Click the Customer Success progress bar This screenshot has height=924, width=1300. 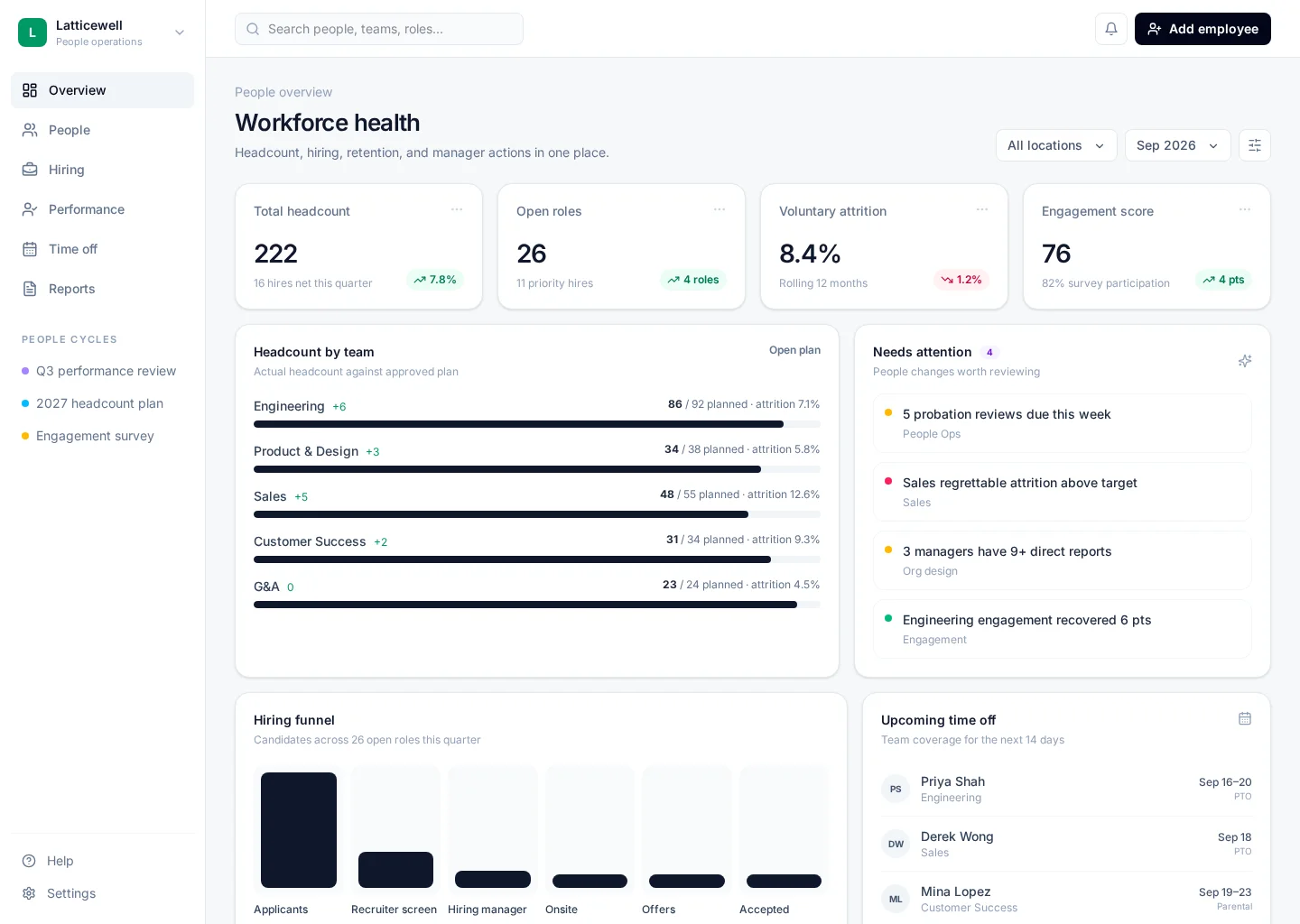click(537, 559)
